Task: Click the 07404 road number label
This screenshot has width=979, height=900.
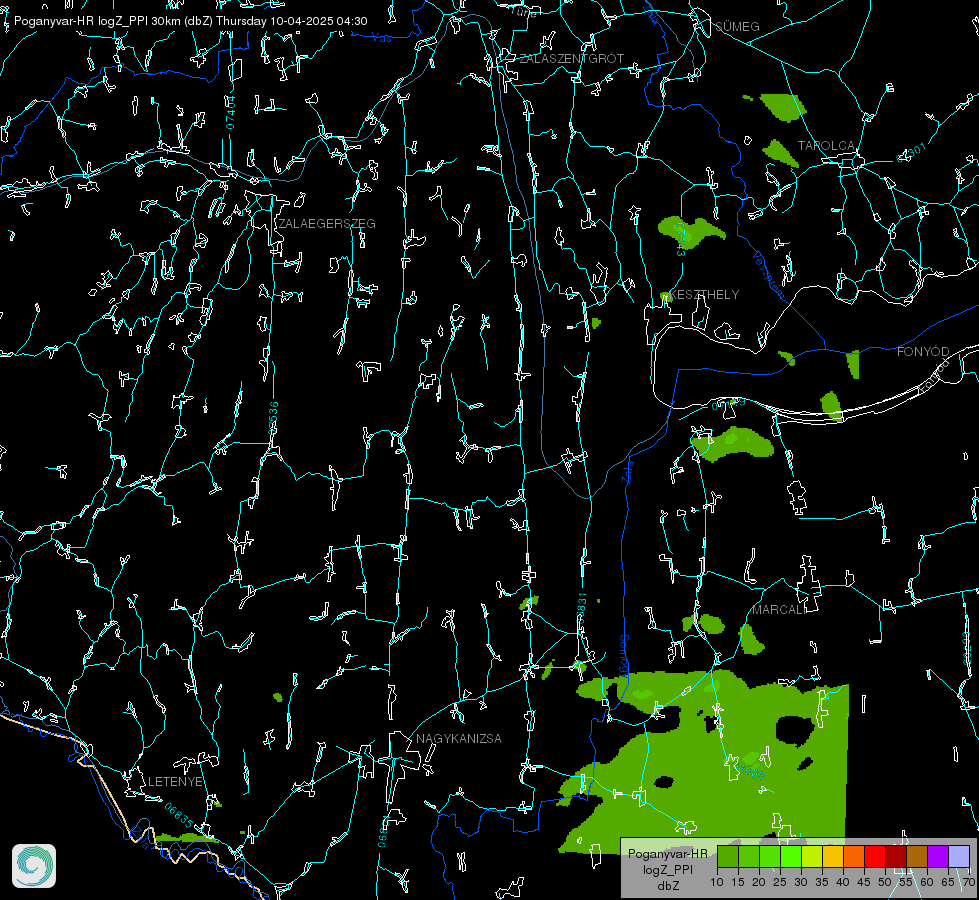Action: [230, 113]
